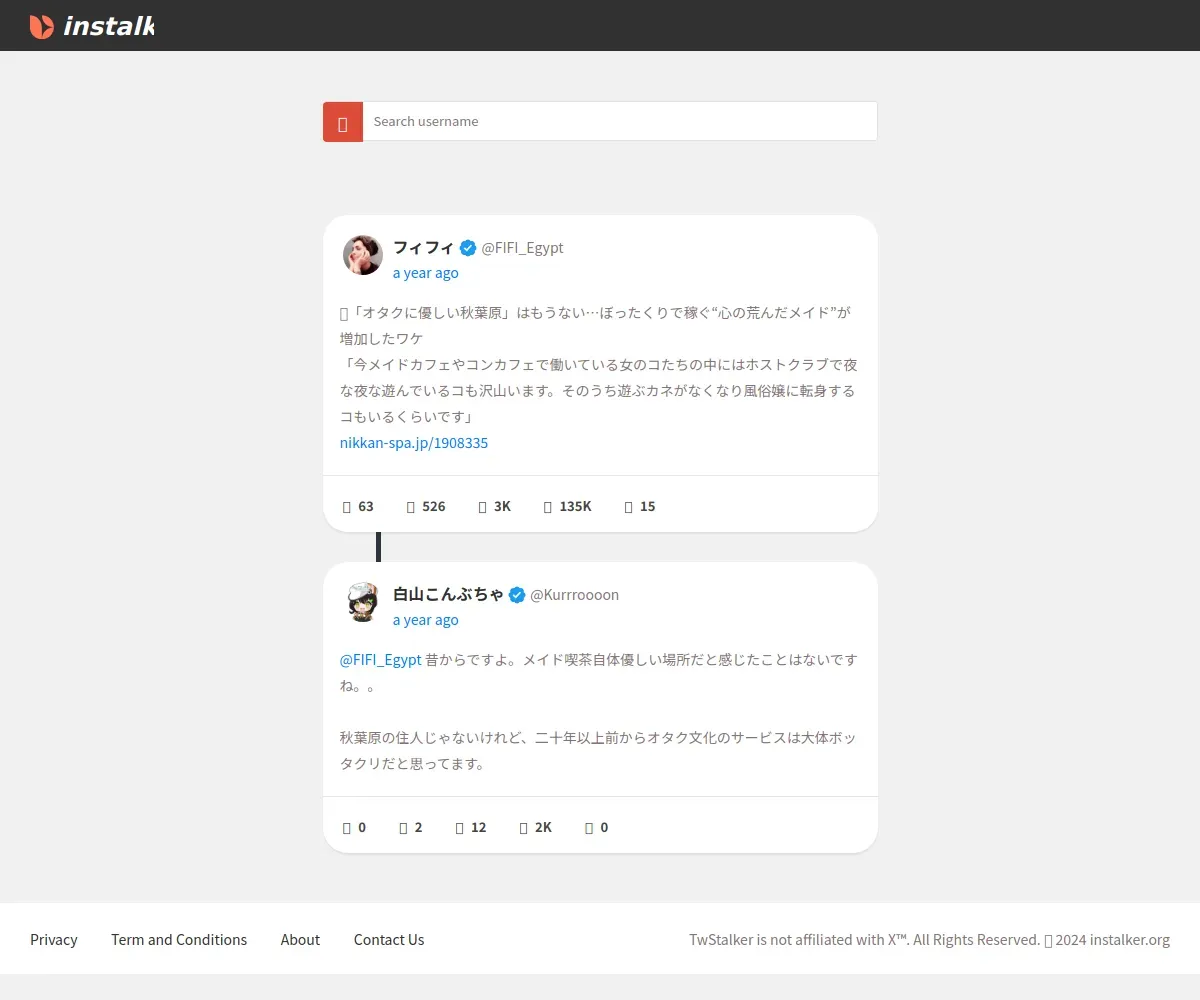Click @FIFI_Egypt mention in reply text
The height and width of the screenshot is (1000, 1200).
click(381, 660)
